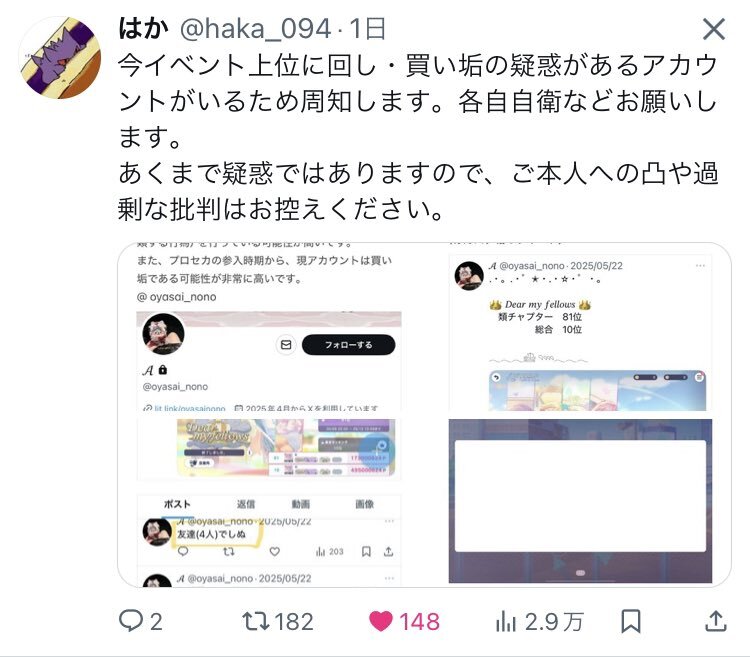Screen dimensions: 750x657
Task: Repost using the retweet icon with 182
Action: (x=277, y=622)
